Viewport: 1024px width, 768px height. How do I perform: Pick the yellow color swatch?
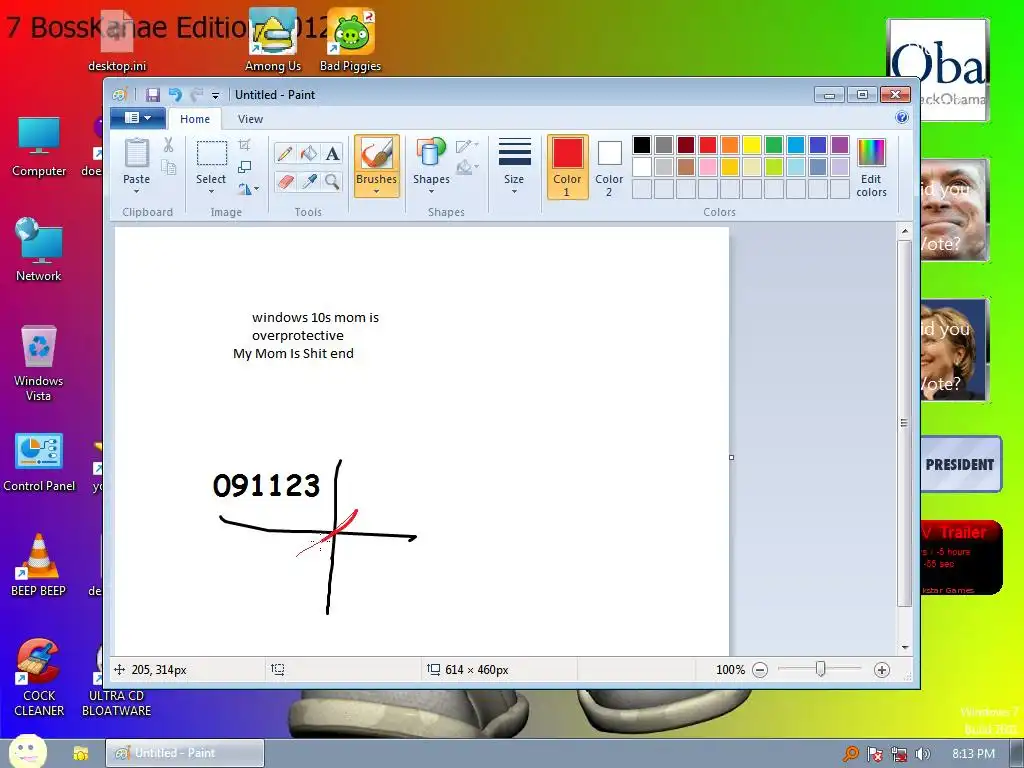752,145
